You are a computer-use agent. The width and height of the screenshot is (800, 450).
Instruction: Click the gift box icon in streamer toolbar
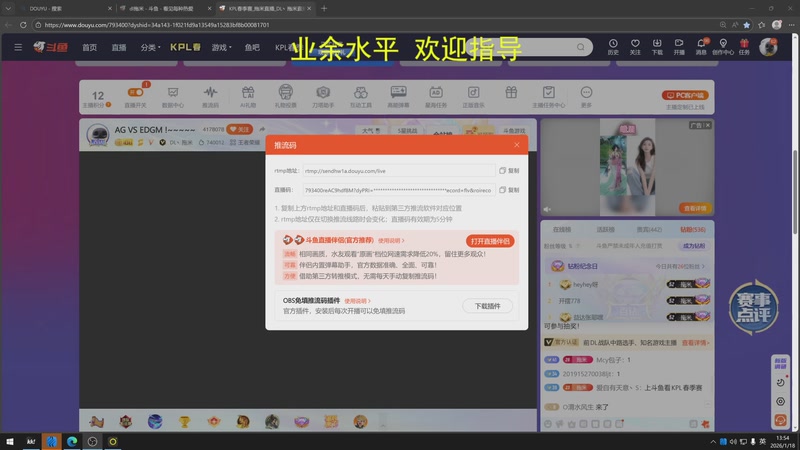coord(511,92)
